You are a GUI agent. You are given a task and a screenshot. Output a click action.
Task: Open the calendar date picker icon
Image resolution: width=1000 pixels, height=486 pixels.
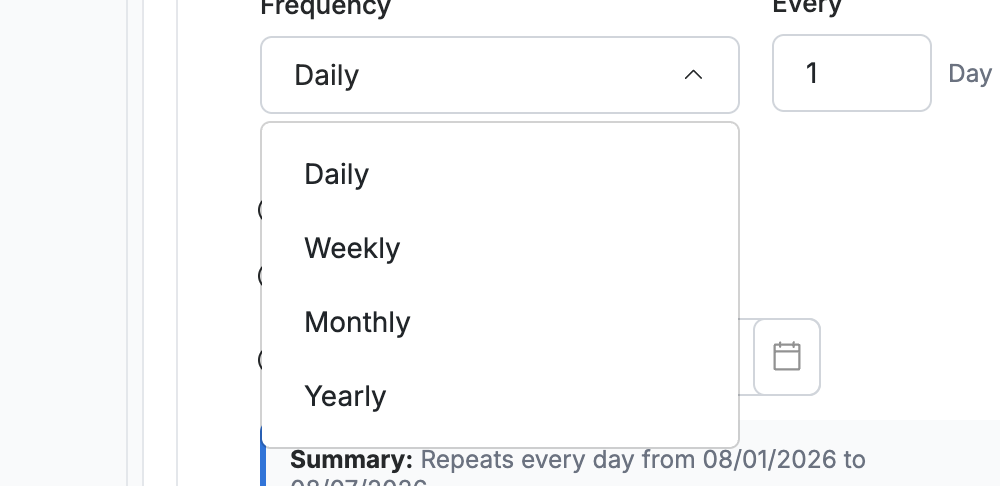point(786,357)
